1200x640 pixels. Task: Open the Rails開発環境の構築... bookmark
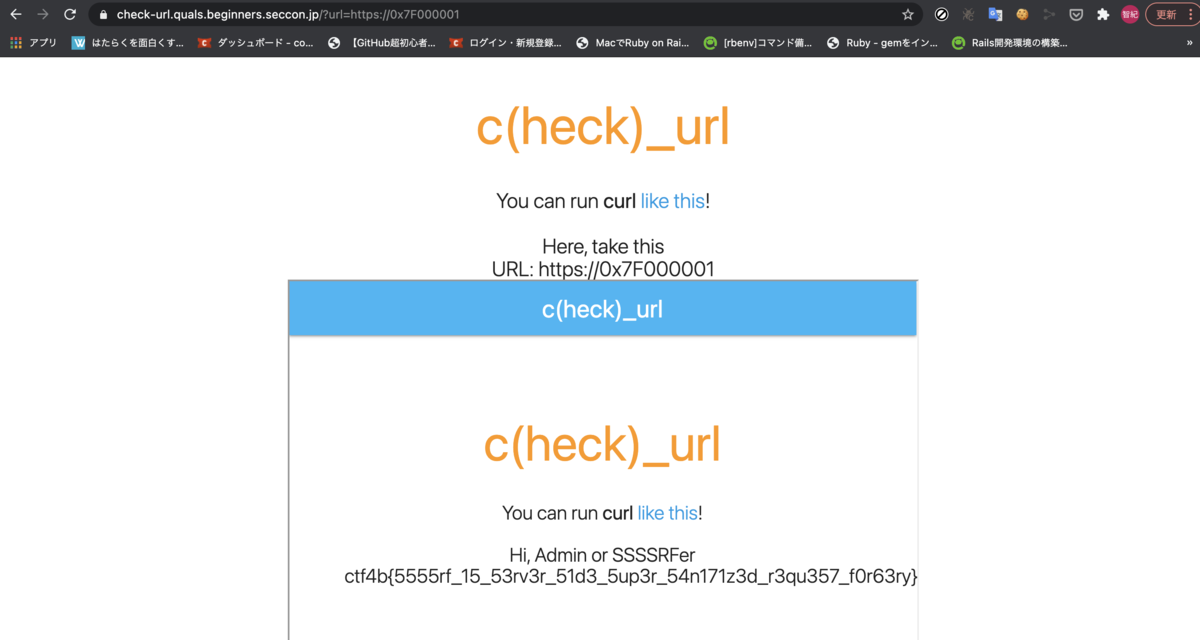click(1009, 43)
